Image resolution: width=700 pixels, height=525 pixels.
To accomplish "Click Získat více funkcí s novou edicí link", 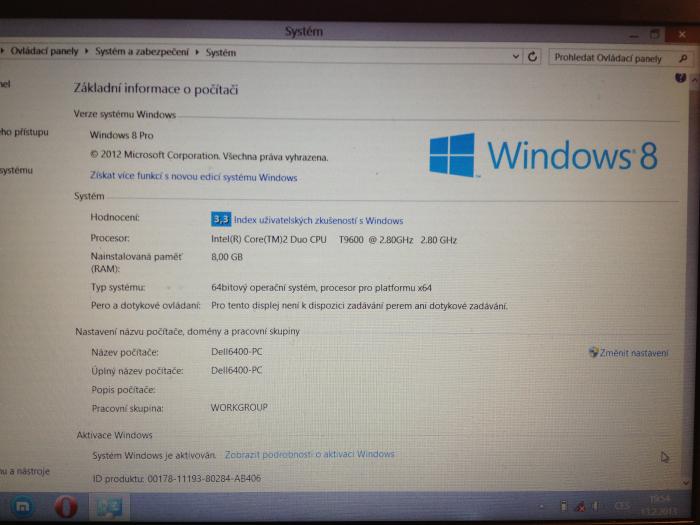I will (193, 177).
